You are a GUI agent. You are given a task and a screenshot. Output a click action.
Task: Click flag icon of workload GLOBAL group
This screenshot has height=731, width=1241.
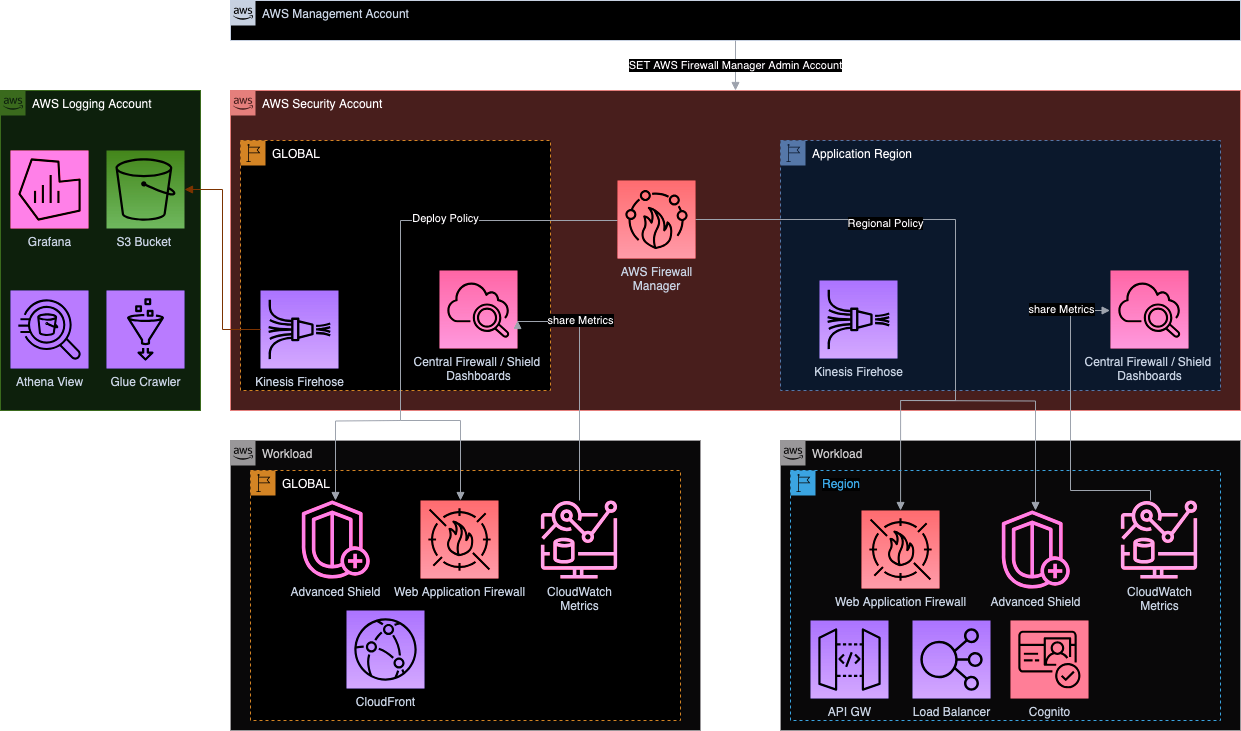pos(263,483)
